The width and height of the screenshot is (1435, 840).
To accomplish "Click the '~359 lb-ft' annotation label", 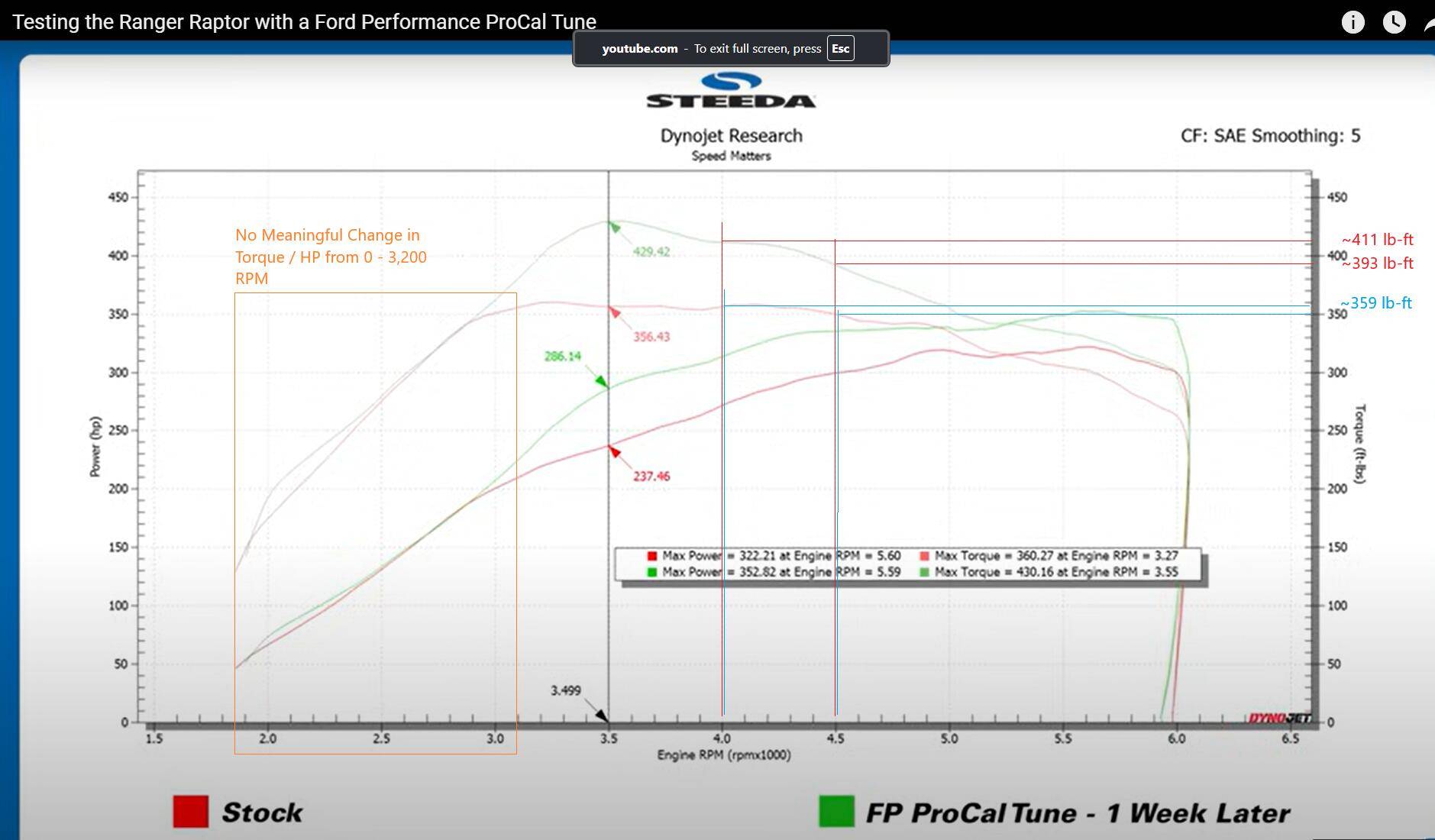I will point(1376,303).
